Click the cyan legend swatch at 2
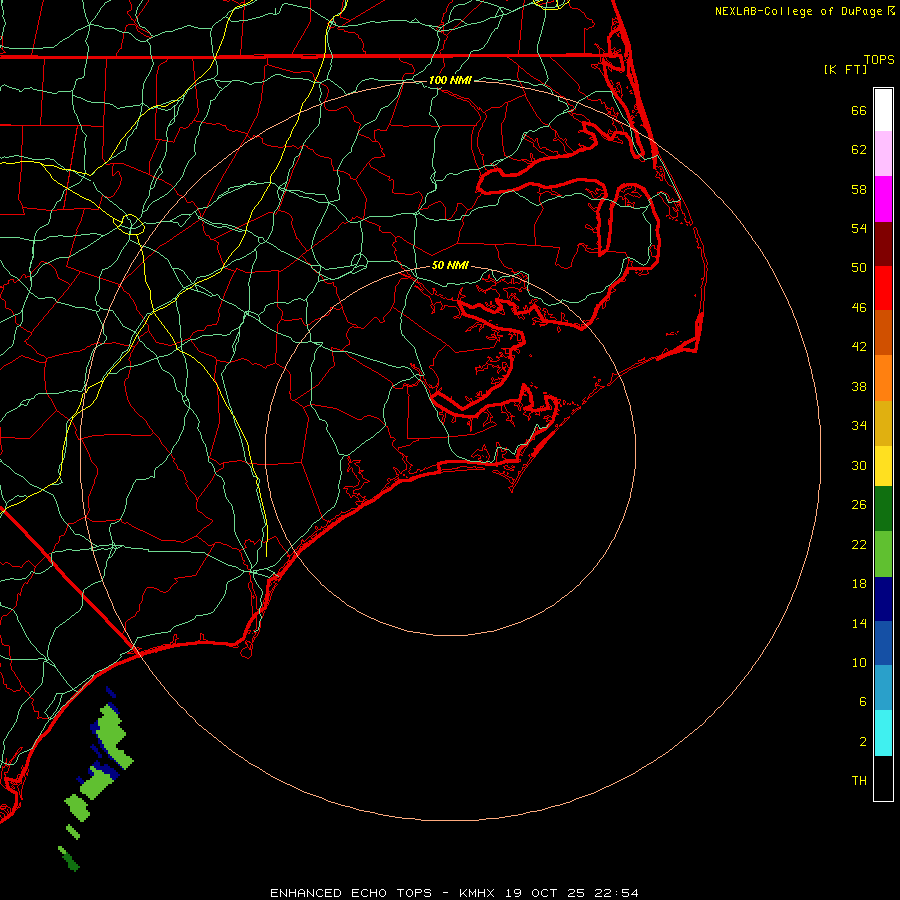Image resolution: width=900 pixels, height=900 pixels. click(x=883, y=733)
